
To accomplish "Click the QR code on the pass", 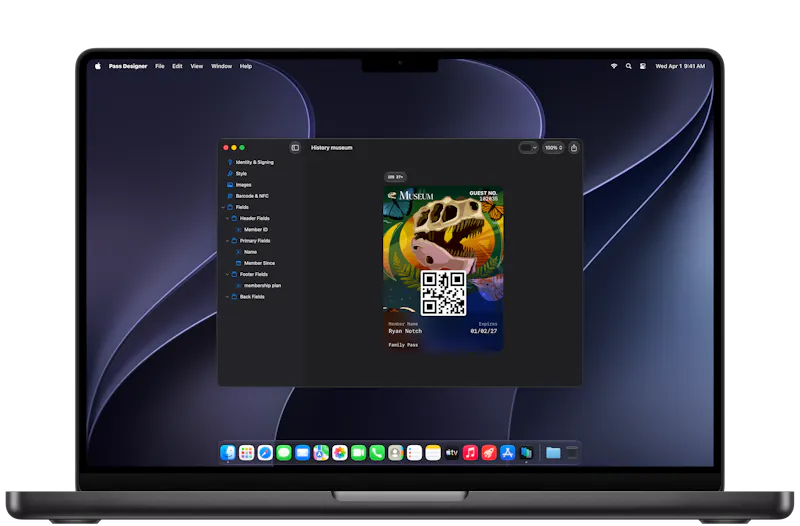I will [443, 293].
